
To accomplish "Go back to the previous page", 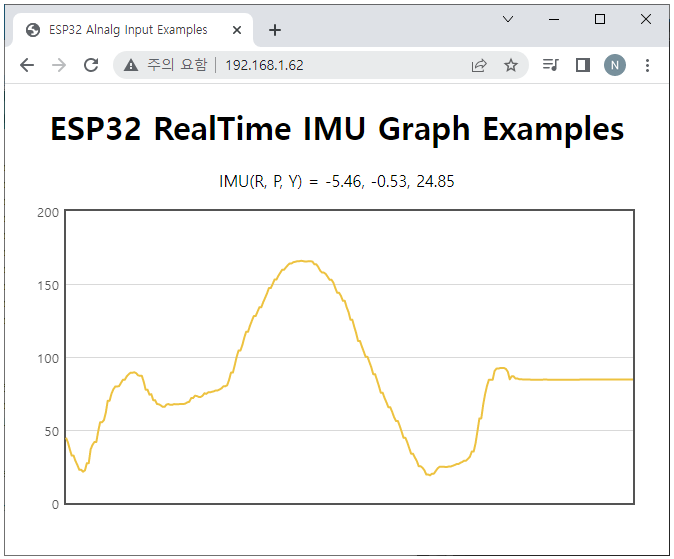I will click(x=27, y=65).
